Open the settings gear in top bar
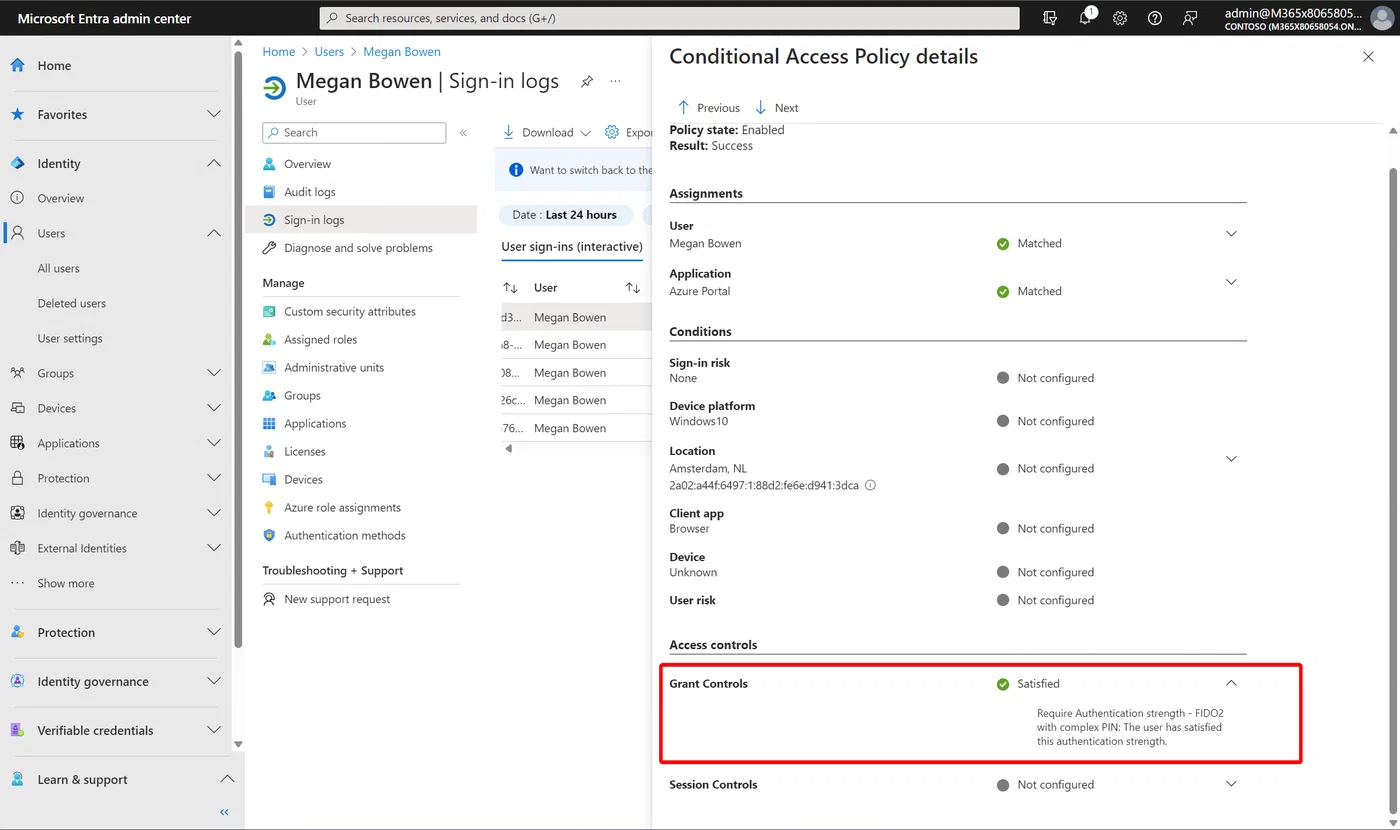 (x=1120, y=18)
